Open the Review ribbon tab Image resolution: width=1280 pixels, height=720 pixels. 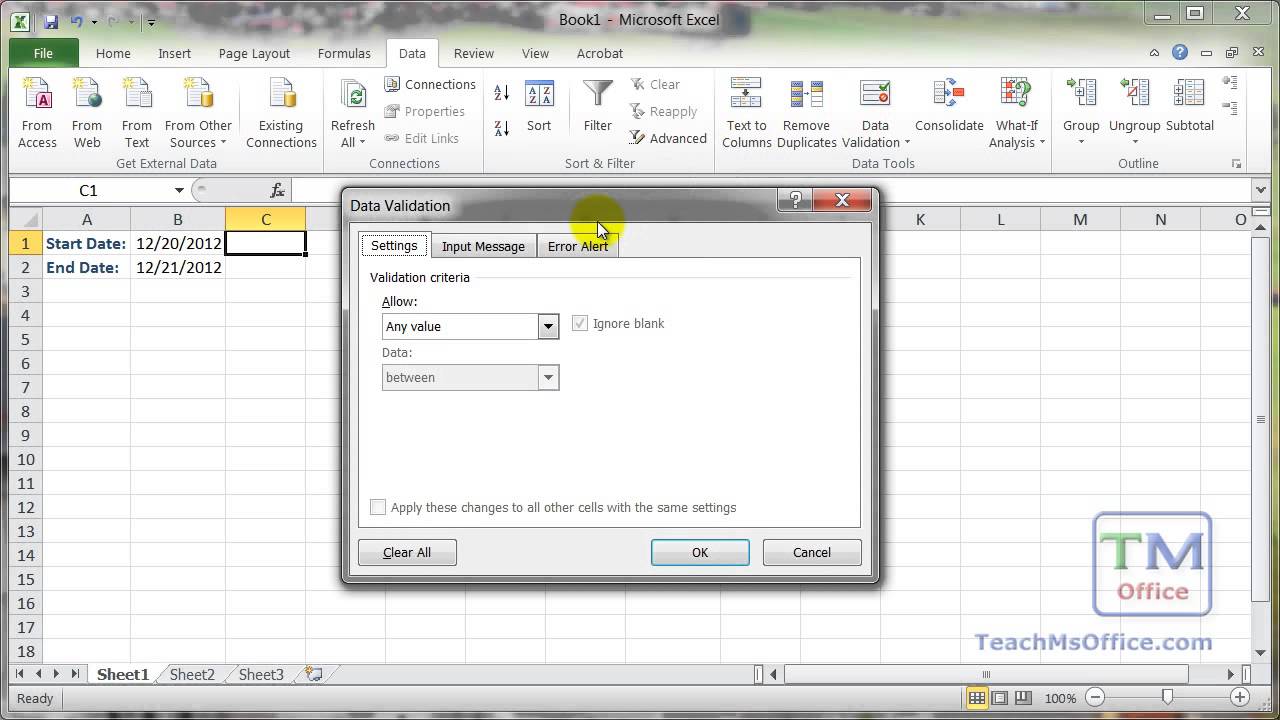tap(474, 53)
